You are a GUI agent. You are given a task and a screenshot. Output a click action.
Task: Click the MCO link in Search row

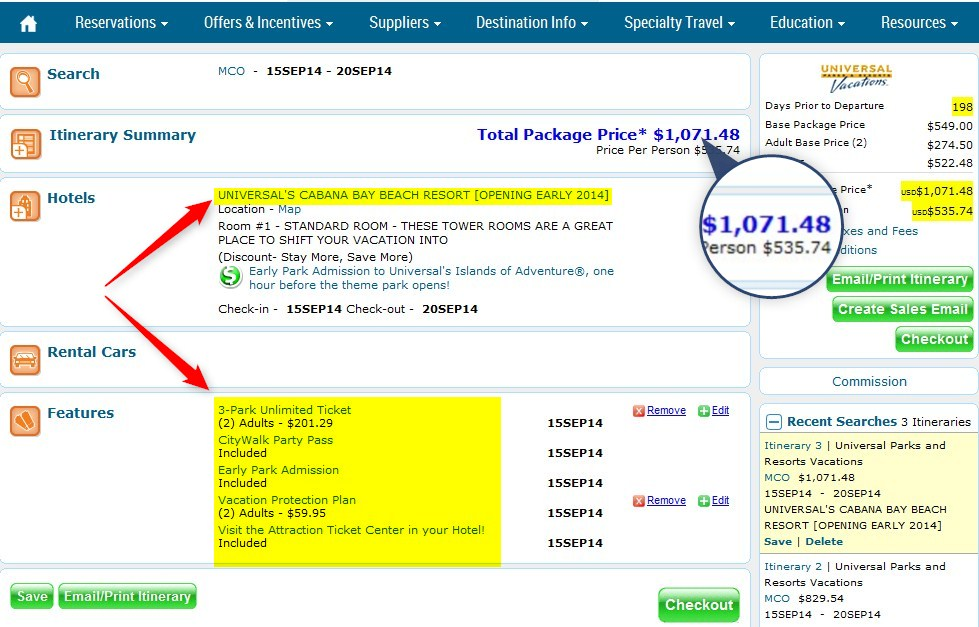pos(231,71)
